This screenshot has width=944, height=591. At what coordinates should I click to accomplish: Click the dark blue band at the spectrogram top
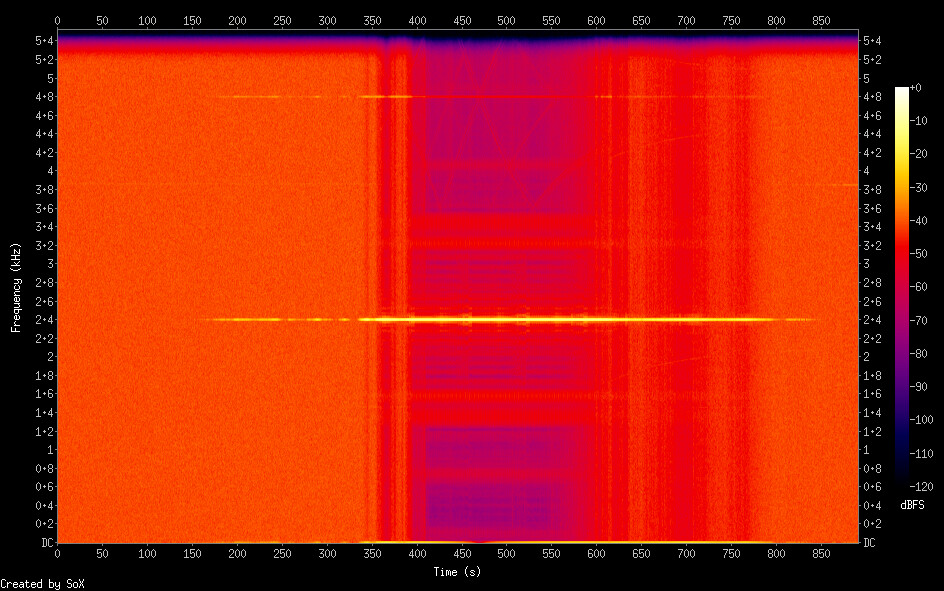click(x=460, y=40)
